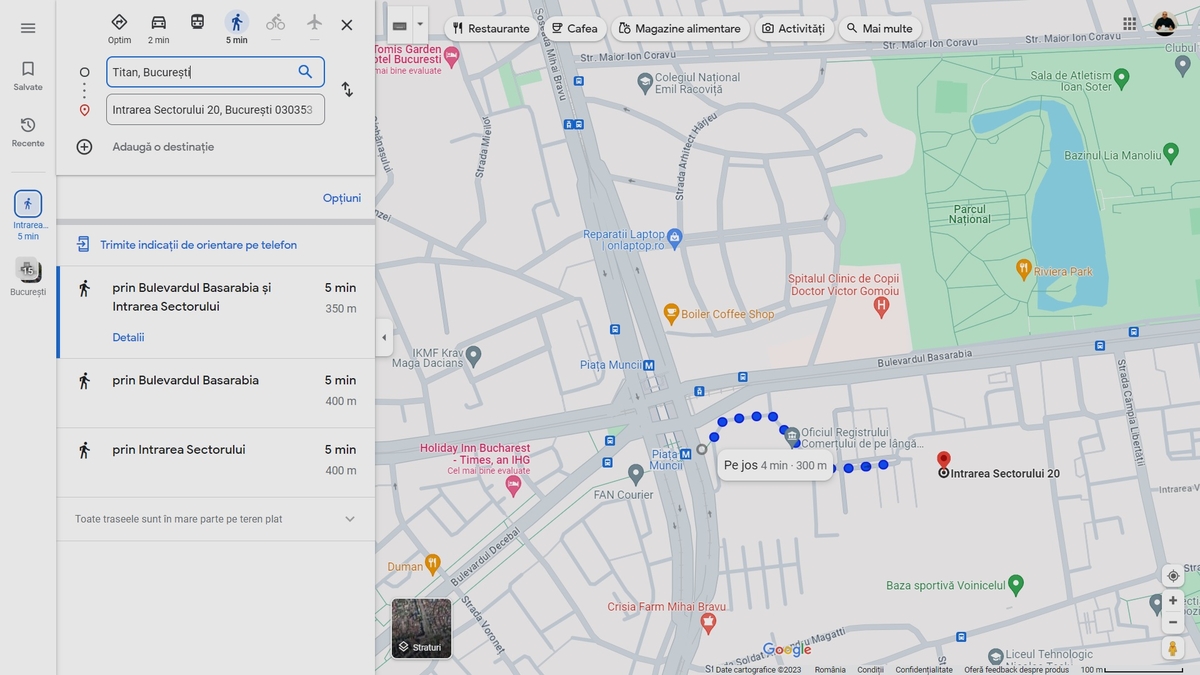Filter map by Restaurante
This screenshot has width=1200, height=675.
pyautogui.click(x=490, y=28)
